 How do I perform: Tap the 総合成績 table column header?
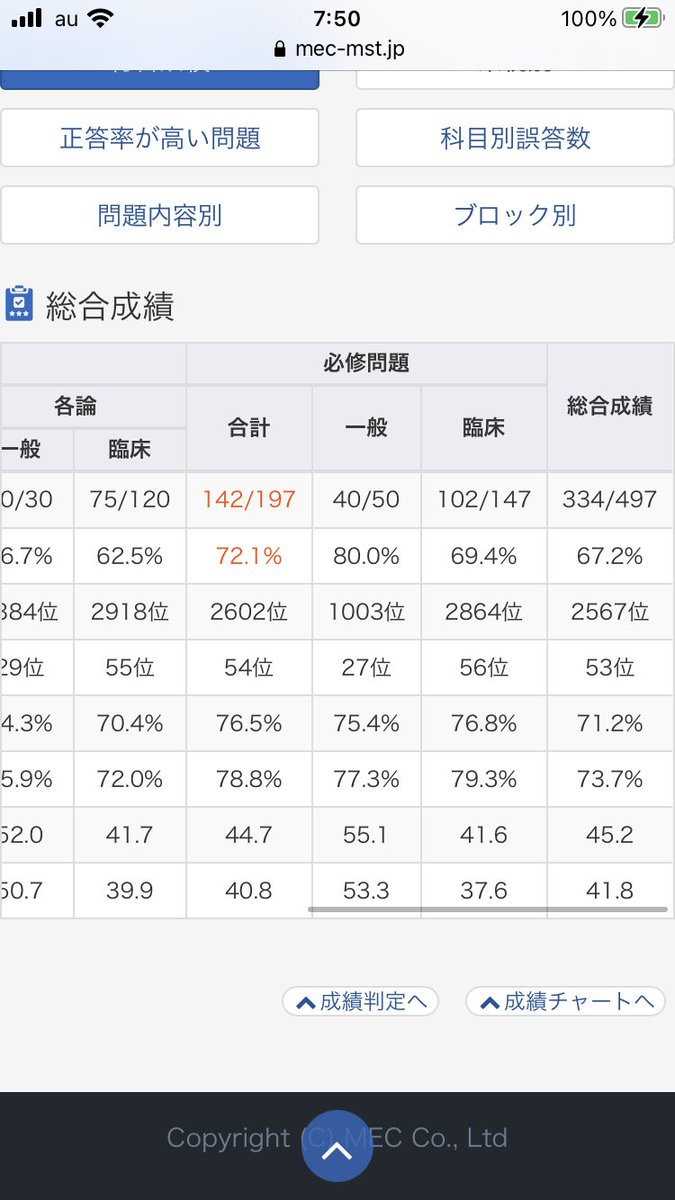pos(610,406)
